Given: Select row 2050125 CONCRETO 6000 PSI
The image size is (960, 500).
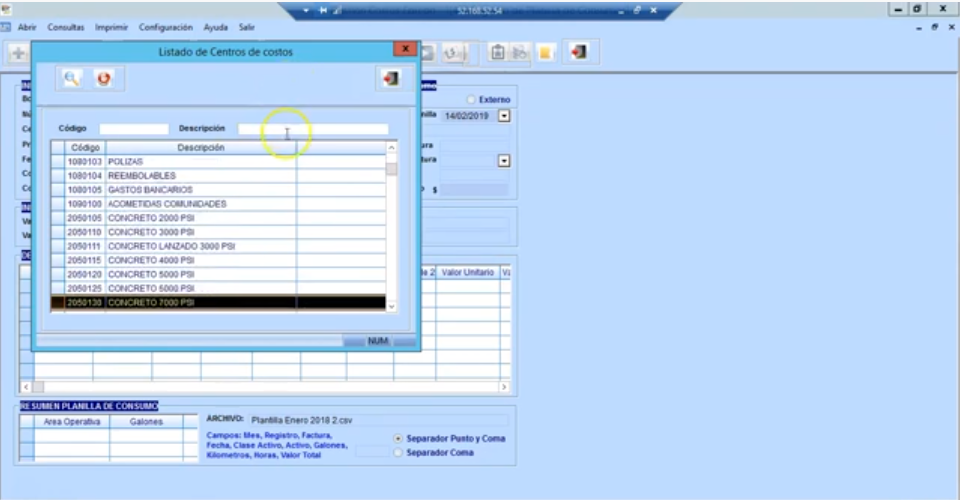Looking at the screenshot, I should [219, 288].
